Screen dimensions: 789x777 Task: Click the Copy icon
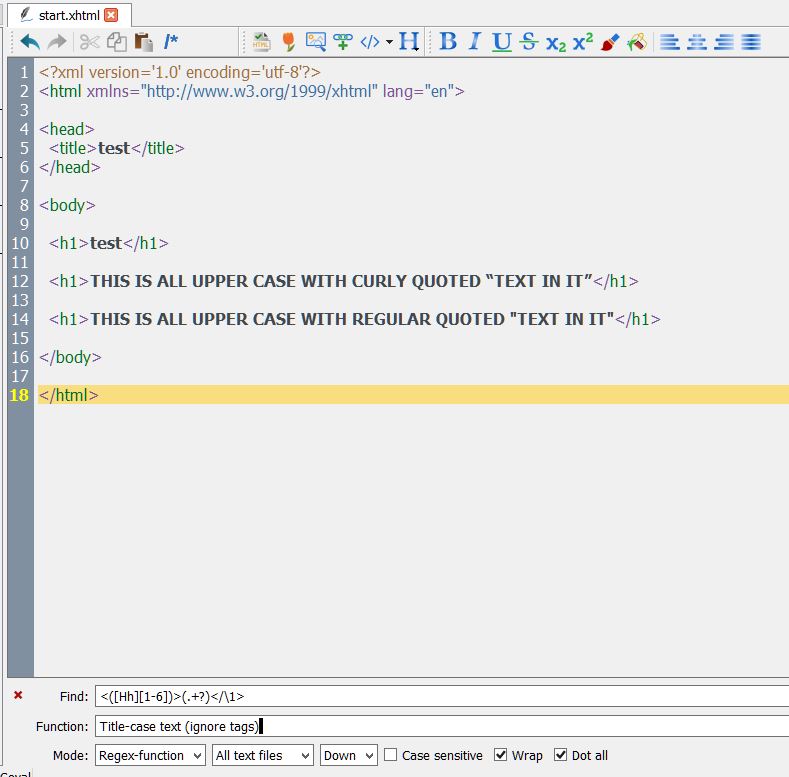117,42
